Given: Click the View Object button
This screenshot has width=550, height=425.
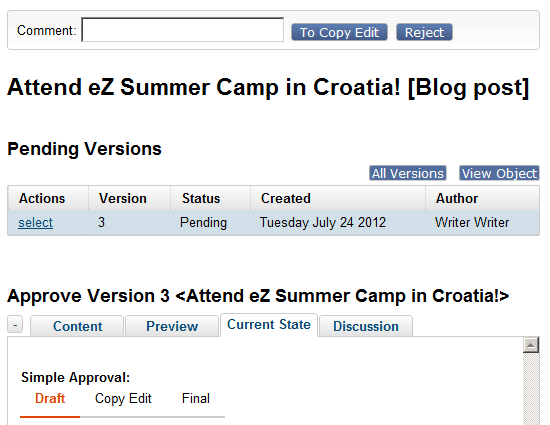Looking at the screenshot, I should pyautogui.click(x=499, y=173).
